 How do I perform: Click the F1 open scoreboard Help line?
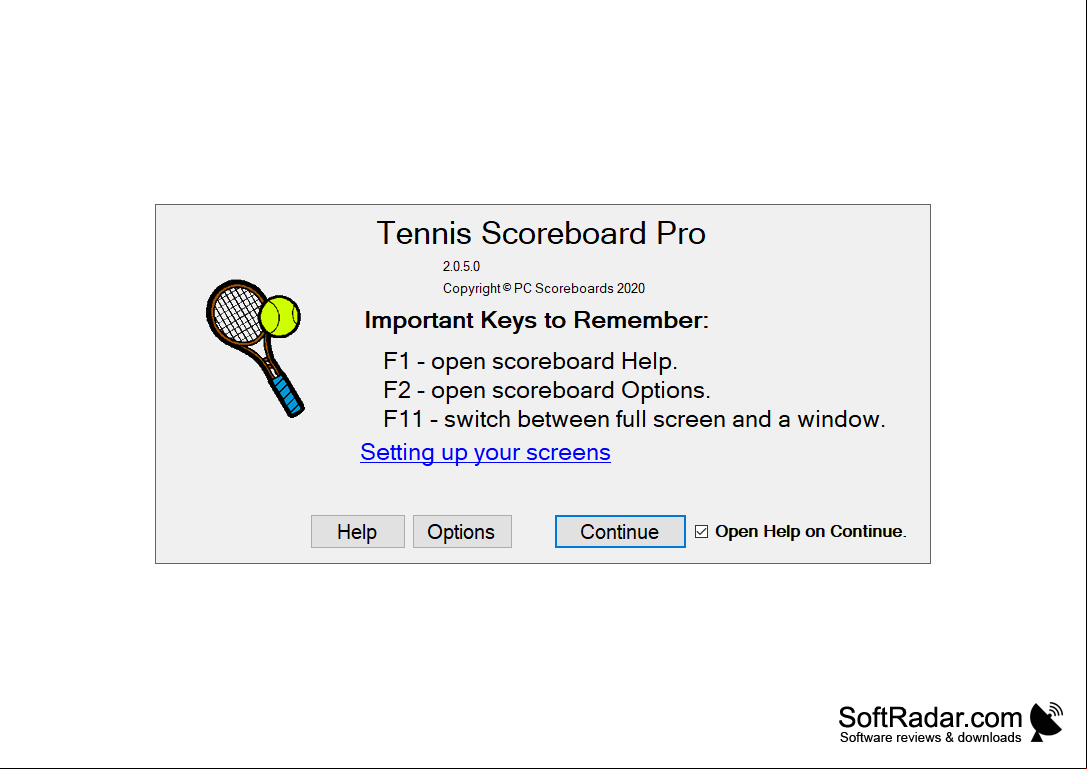click(x=530, y=361)
